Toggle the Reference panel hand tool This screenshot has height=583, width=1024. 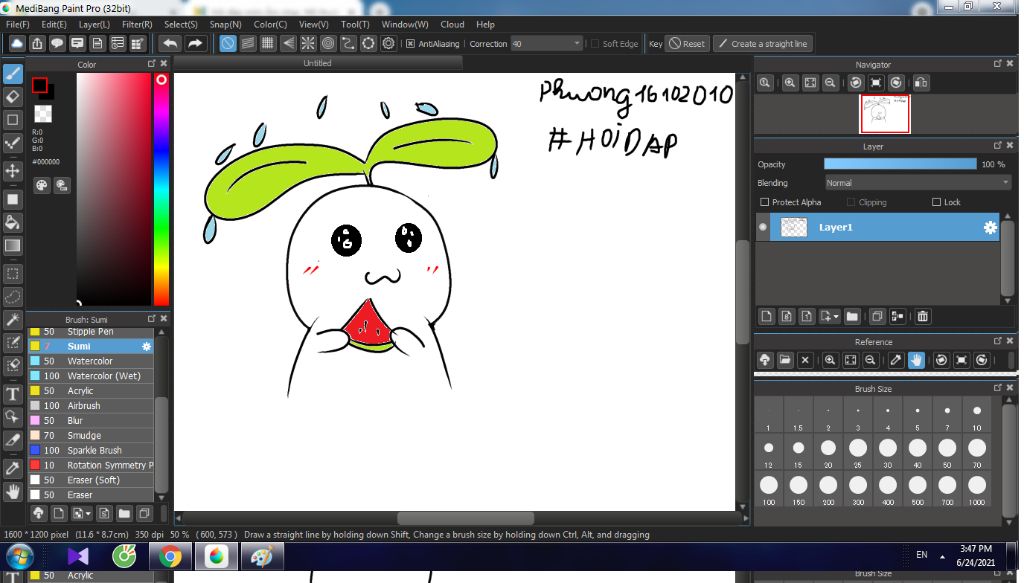916,360
